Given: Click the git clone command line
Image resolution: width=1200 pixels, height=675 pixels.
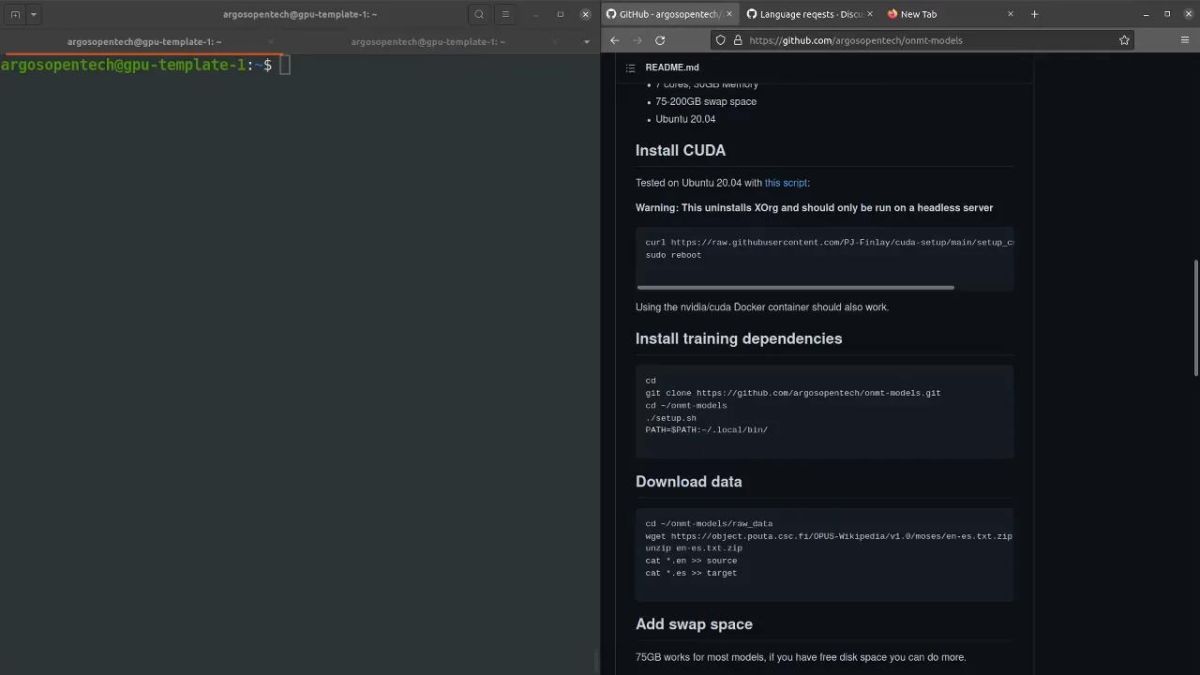Looking at the screenshot, I should point(793,393).
